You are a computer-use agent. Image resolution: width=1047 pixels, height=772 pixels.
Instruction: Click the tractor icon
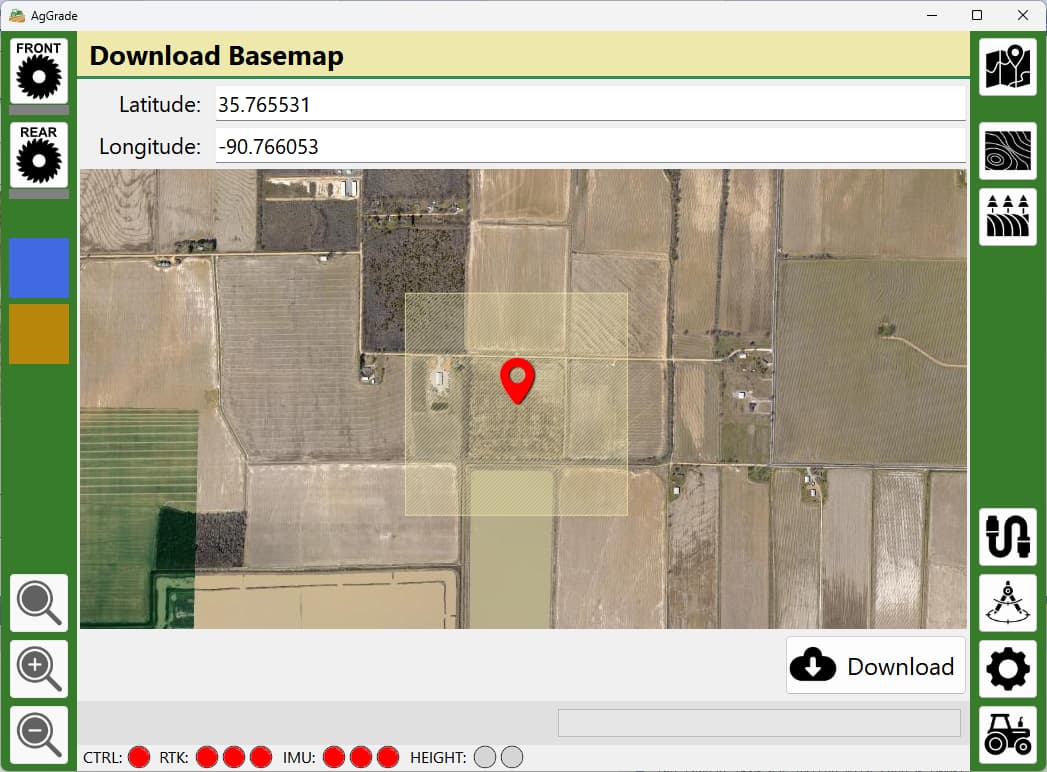1007,735
